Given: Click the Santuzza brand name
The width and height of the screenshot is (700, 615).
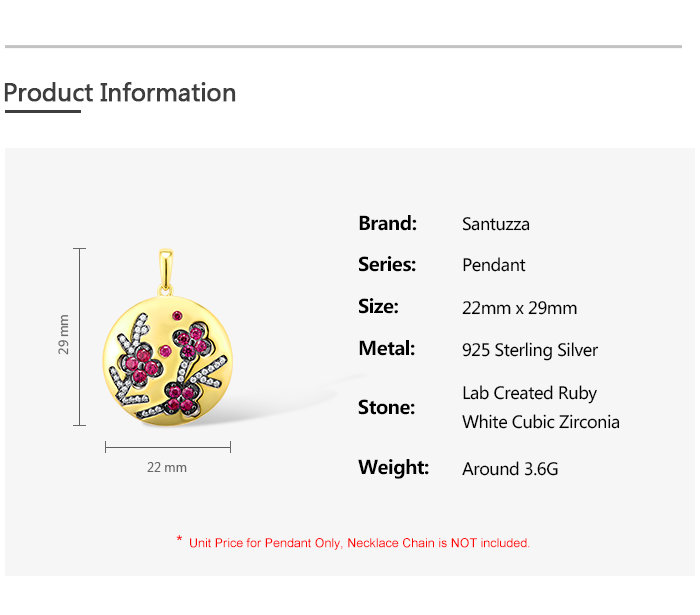Looking at the screenshot, I should pos(496,224).
